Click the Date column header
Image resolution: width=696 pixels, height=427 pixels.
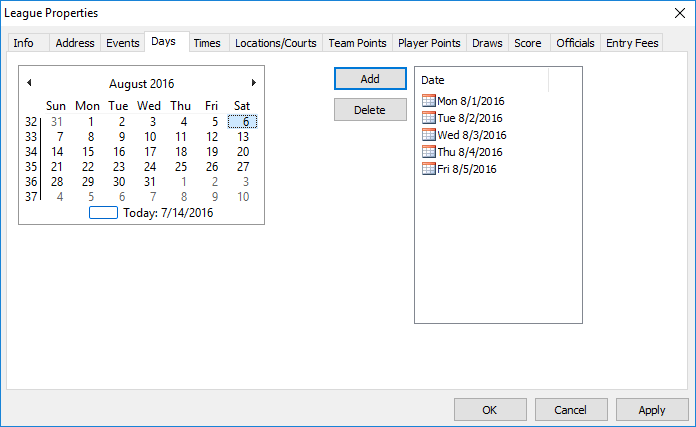[x=482, y=80]
